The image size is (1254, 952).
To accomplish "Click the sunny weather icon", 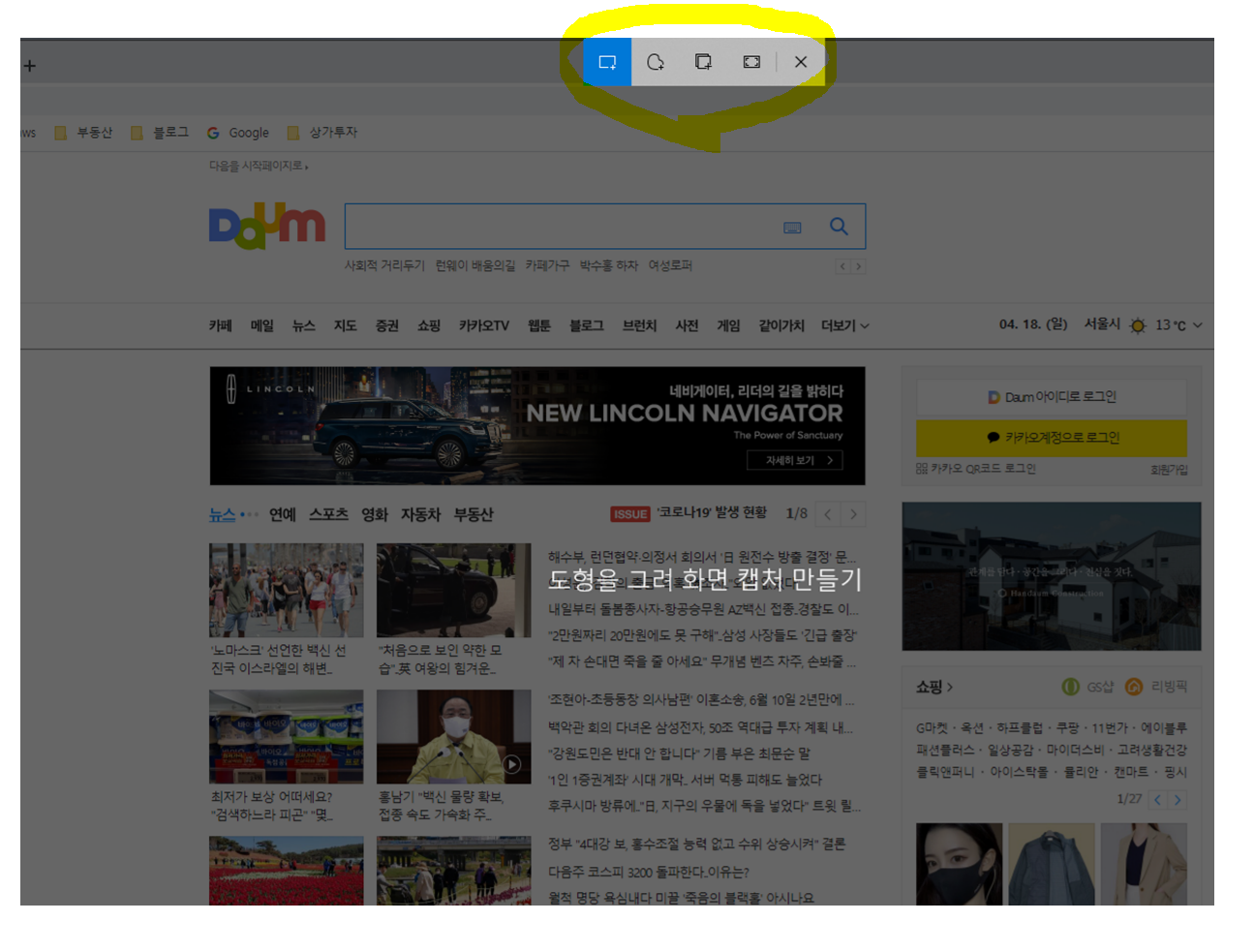I will pos(1138,325).
